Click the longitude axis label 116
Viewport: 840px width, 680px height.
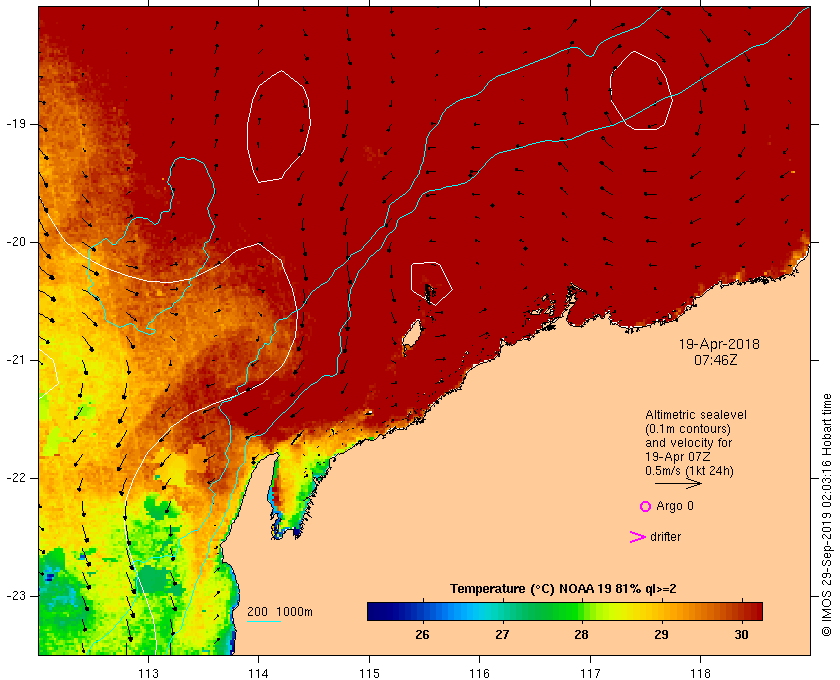(479, 673)
